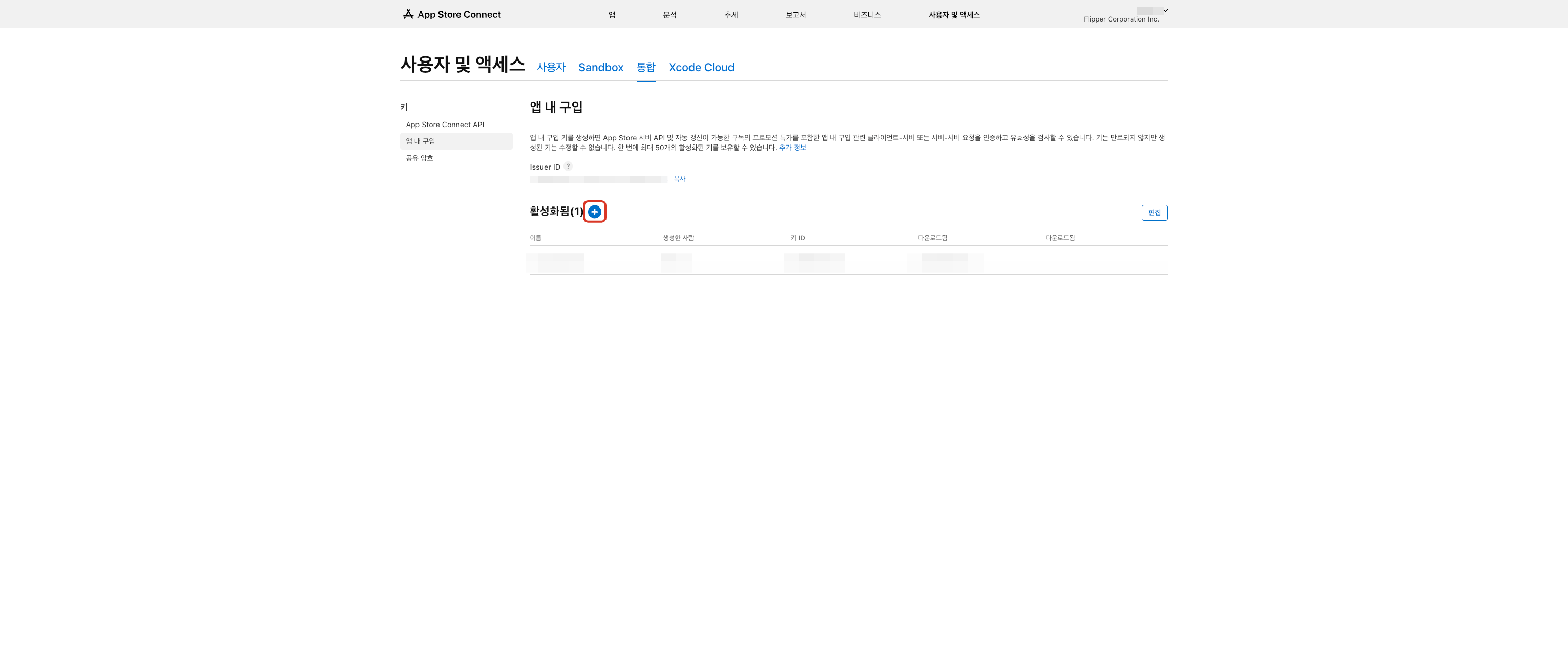
Task: Open the 비즈니스 navigation item
Action: coord(867,15)
